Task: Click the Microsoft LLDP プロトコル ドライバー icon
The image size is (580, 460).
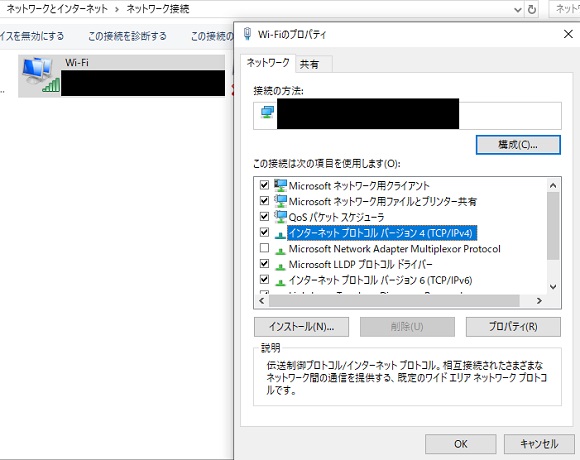Action: (280, 266)
